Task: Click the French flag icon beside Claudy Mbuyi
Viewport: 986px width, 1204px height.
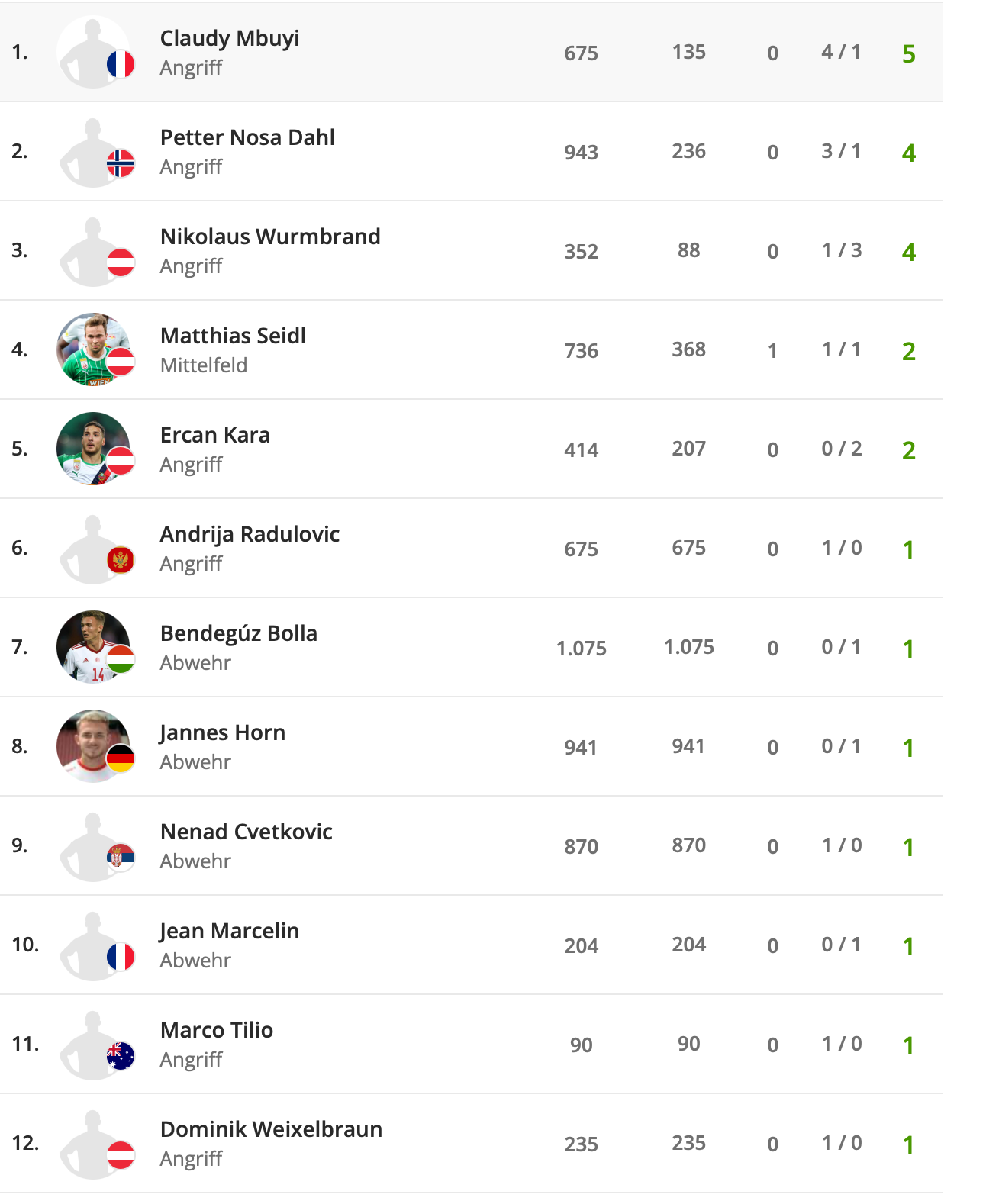Action: (121, 65)
